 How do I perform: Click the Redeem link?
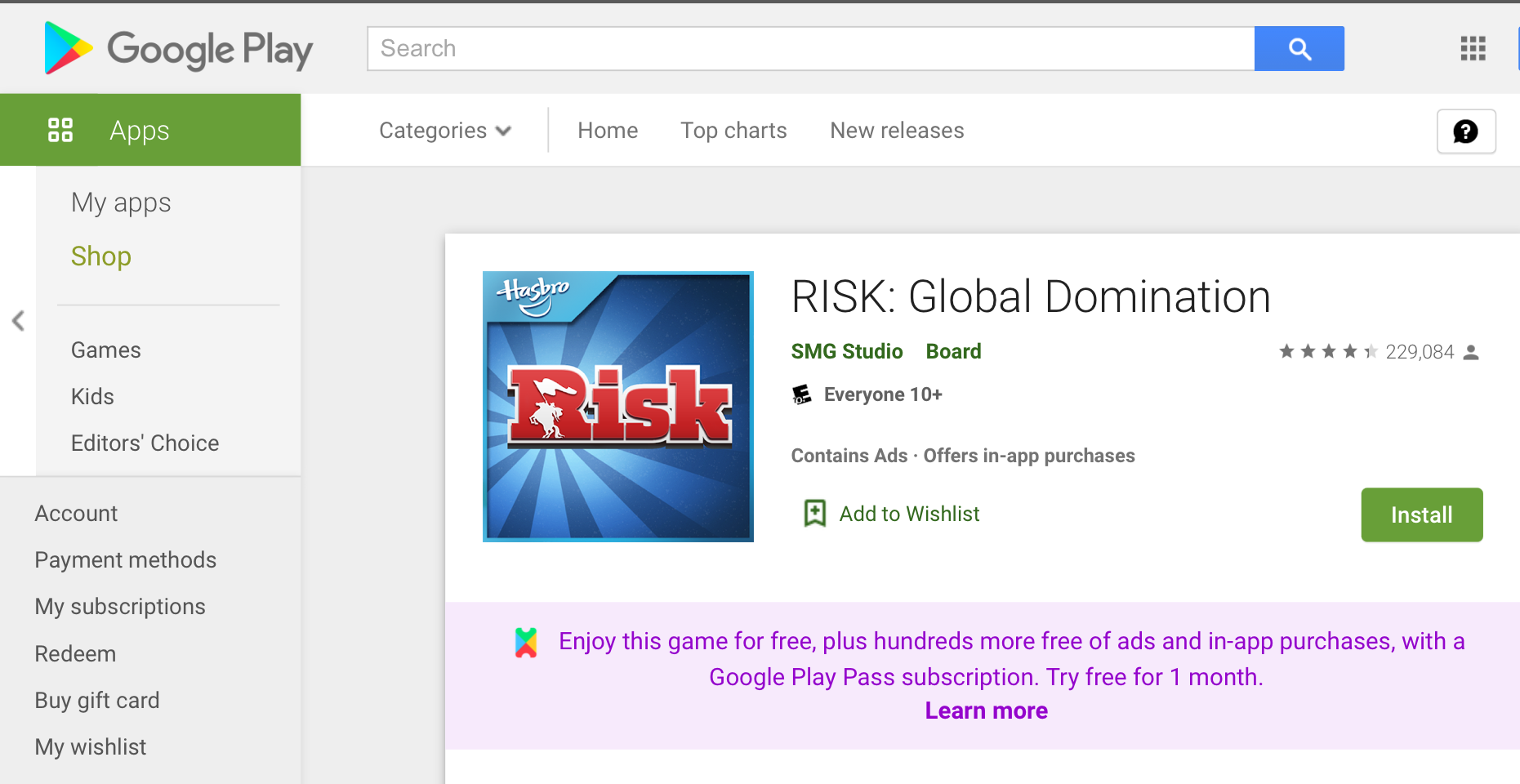[75, 654]
